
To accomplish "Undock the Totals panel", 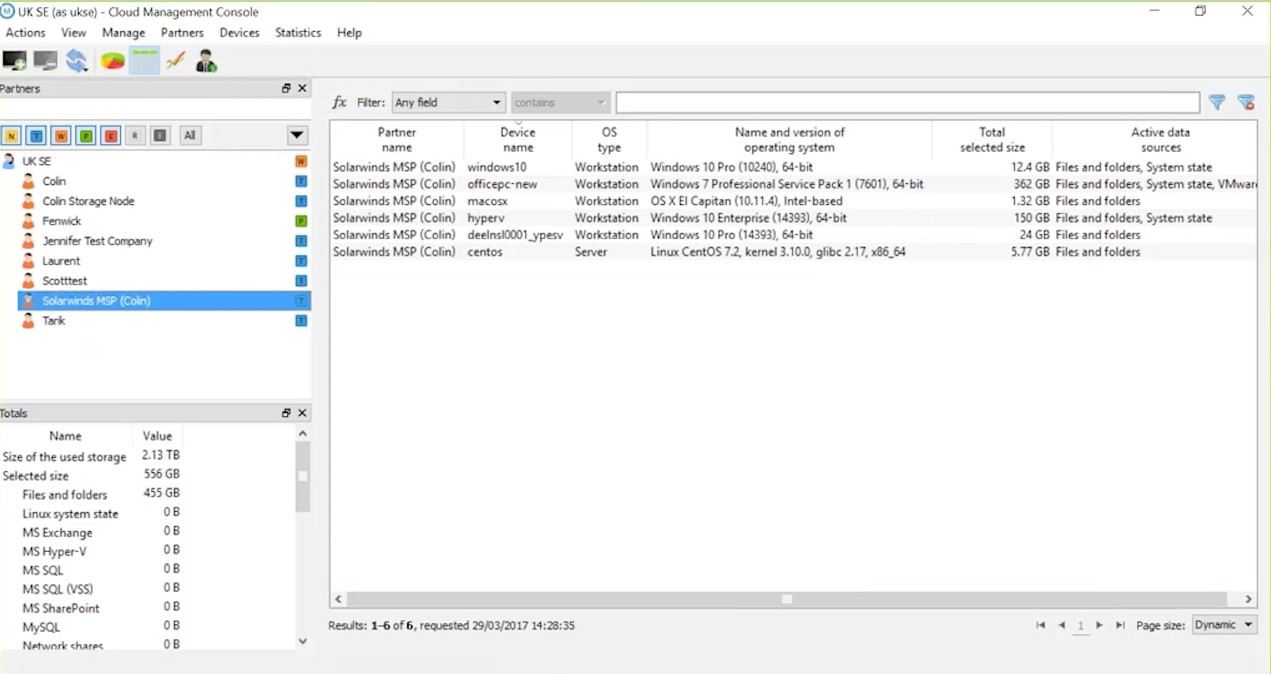I will (x=286, y=413).
